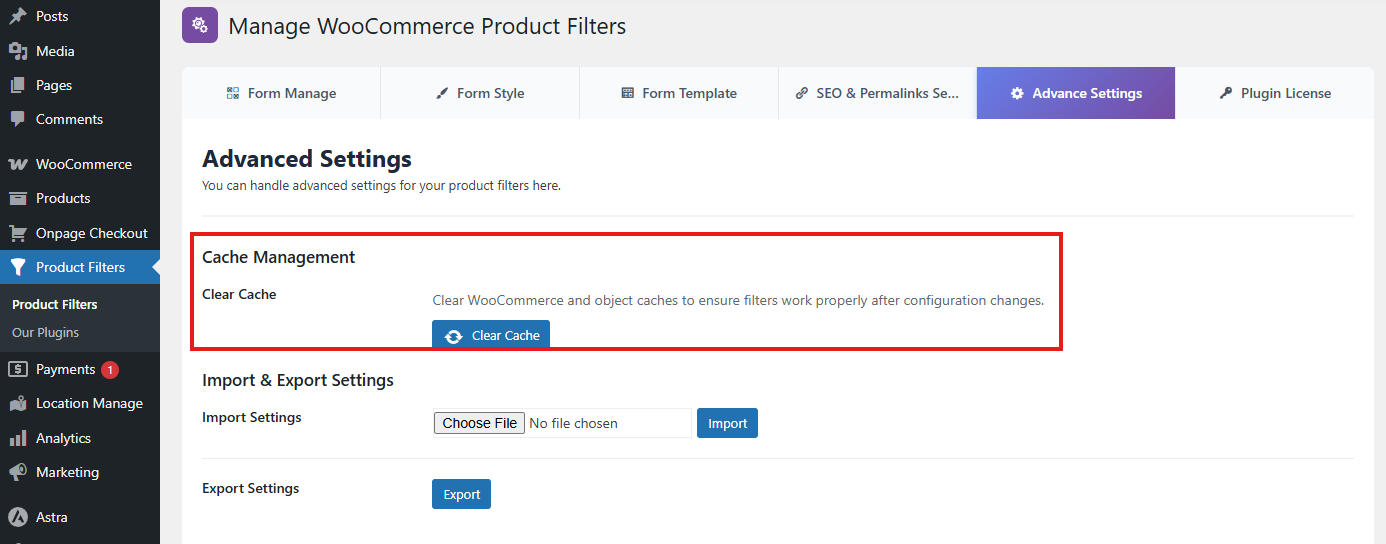Open Onpage Checkout menu item

click(x=80, y=233)
